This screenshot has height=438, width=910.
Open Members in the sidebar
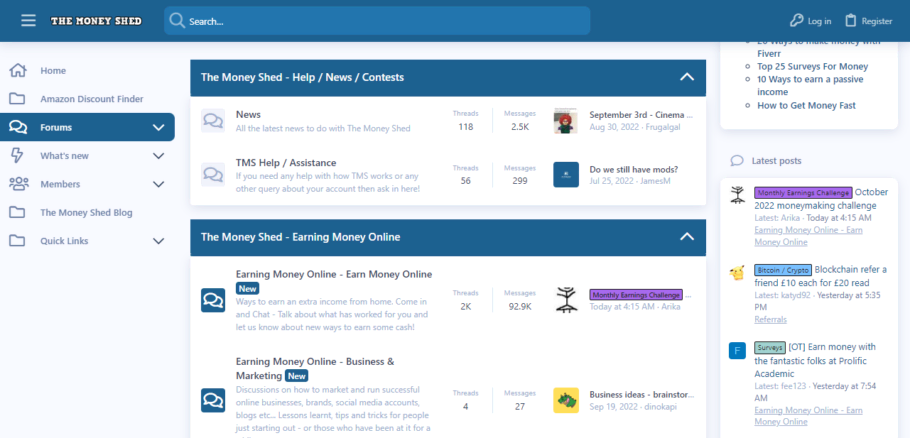[60, 184]
